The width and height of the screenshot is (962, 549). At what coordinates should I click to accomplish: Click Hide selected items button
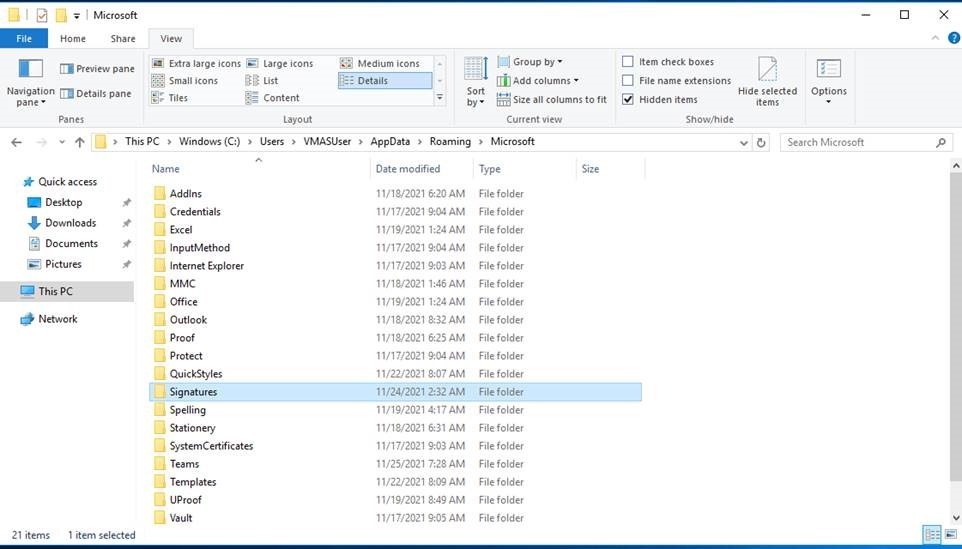(767, 82)
